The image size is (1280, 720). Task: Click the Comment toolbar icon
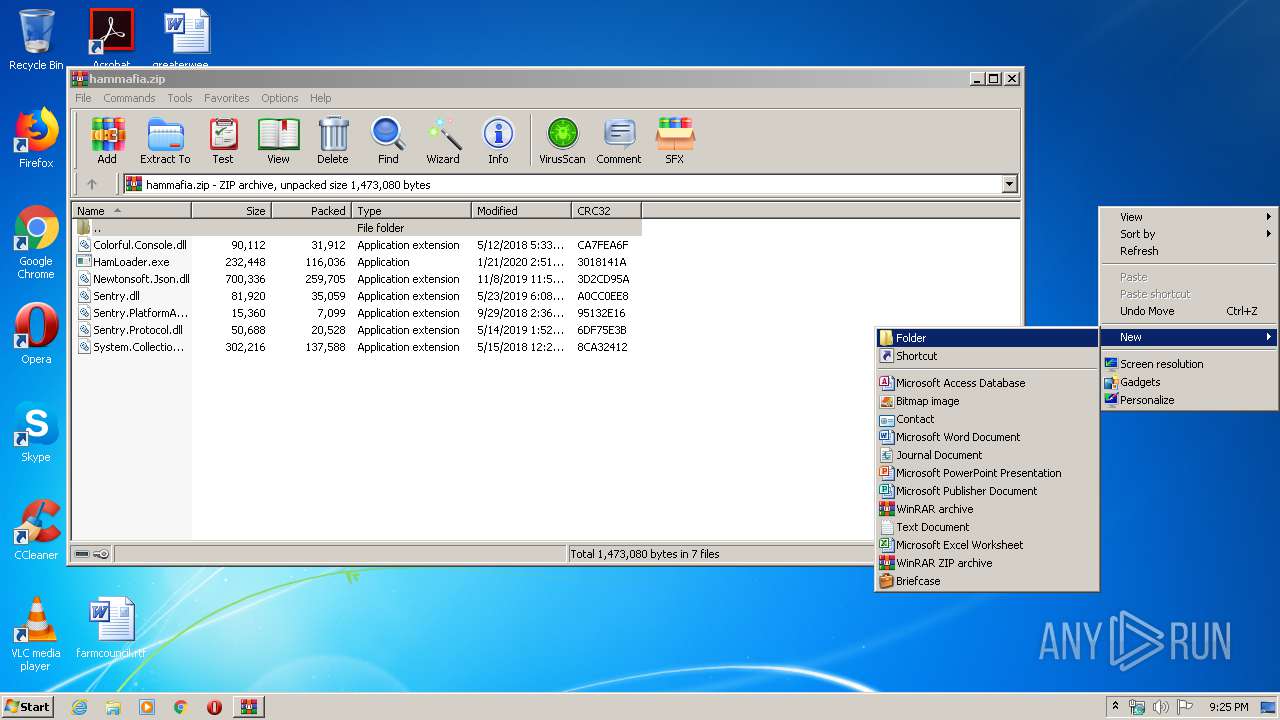[x=619, y=140]
